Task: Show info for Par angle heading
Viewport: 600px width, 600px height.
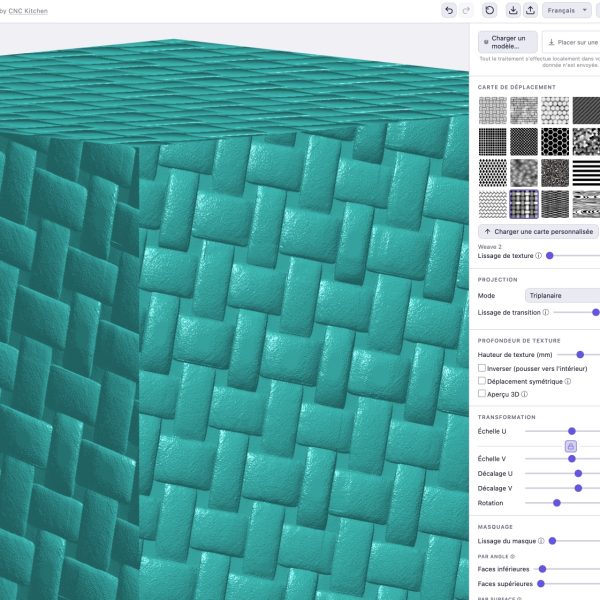Action: [x=512, y=556]
